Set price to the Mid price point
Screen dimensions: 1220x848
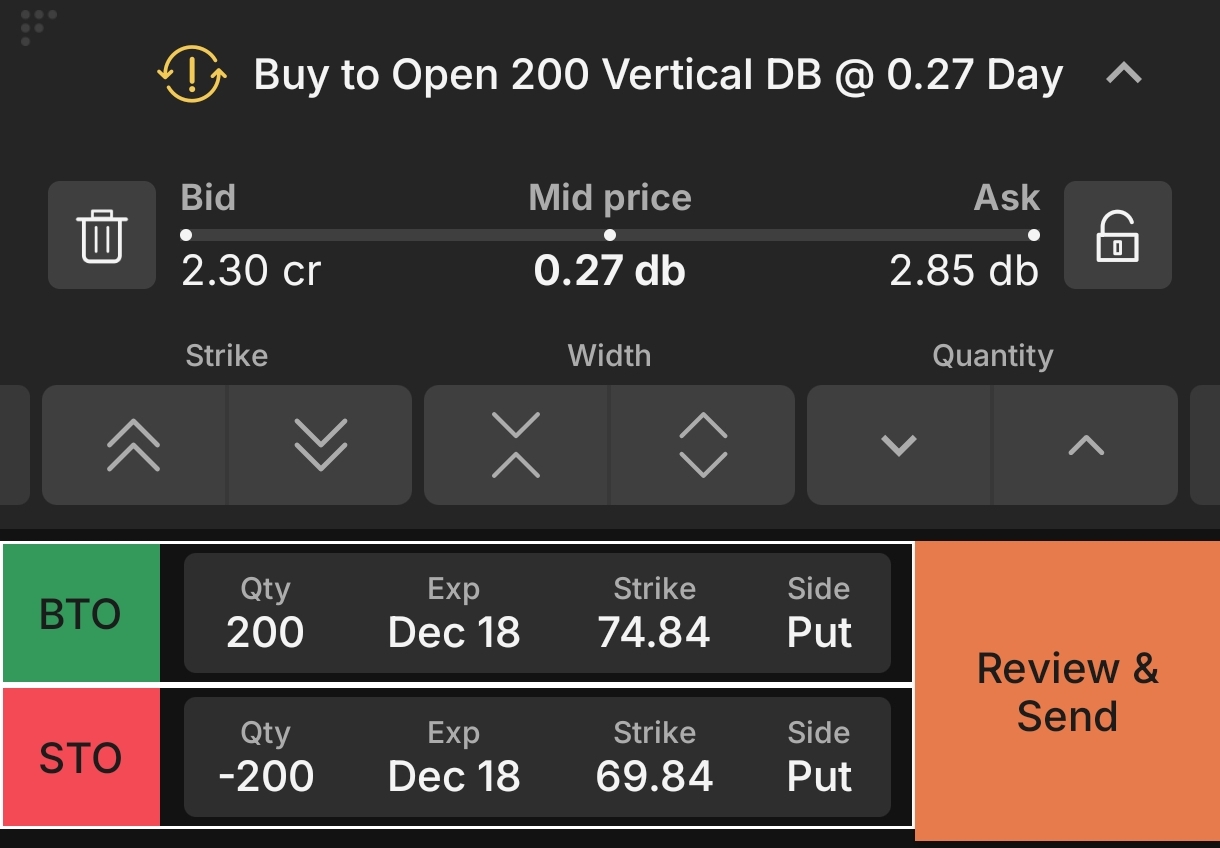coord(610,235)
